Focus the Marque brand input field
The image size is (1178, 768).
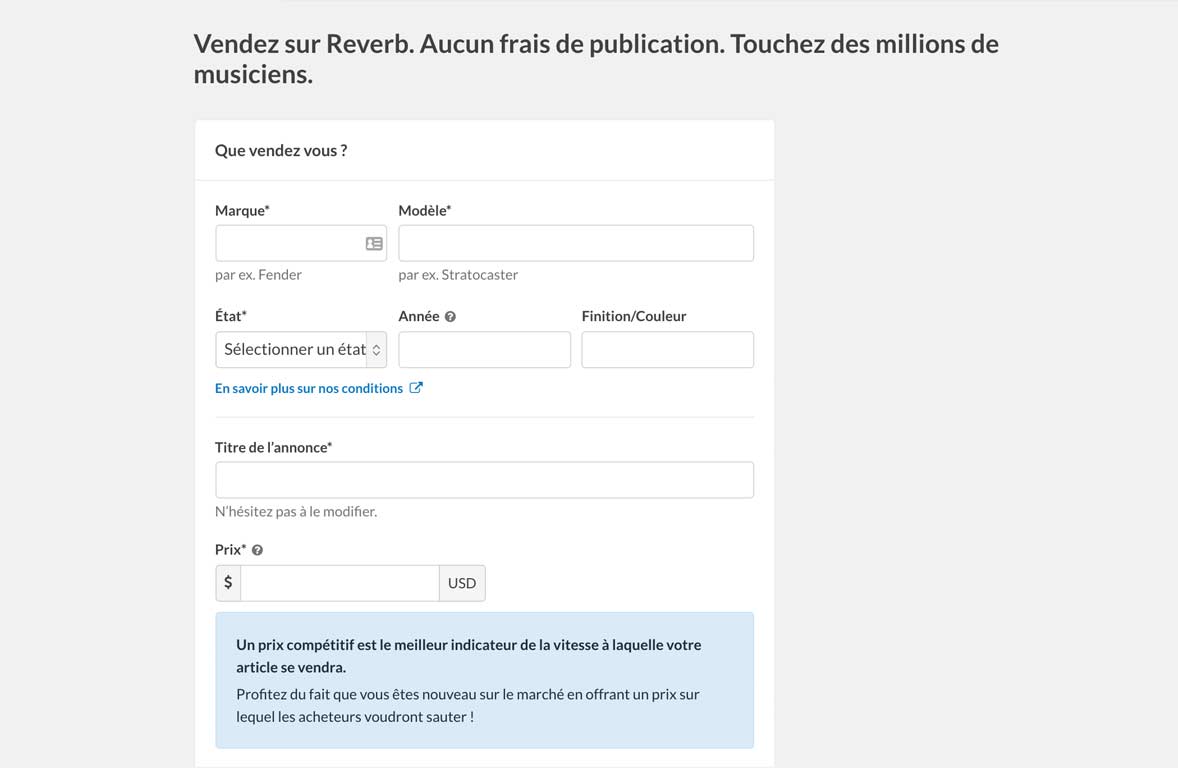pos(288,244)
